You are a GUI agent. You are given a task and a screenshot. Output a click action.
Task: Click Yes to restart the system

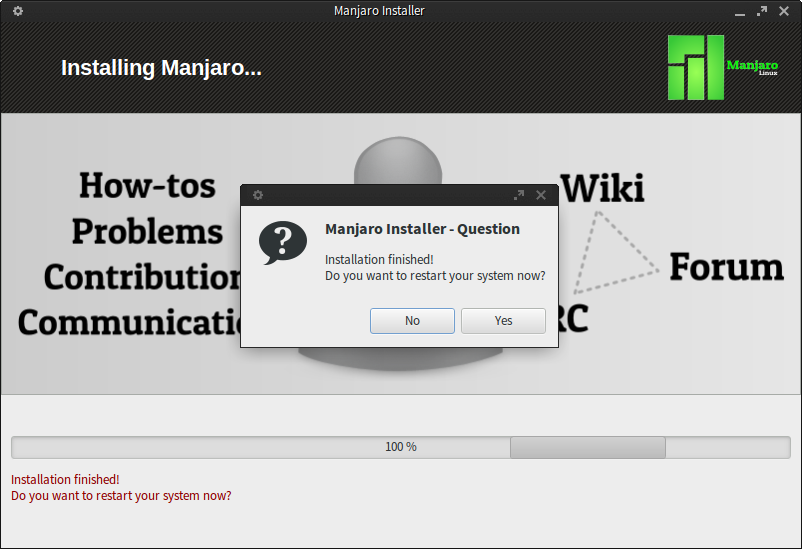(503, 321)
